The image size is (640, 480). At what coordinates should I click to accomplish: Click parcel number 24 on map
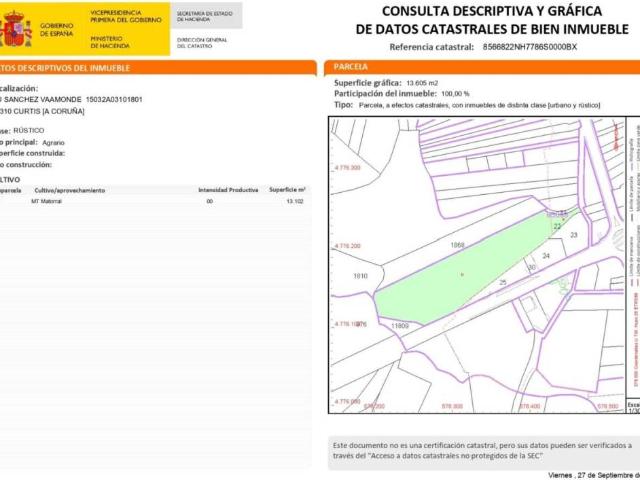pyautogui.click(x=546, y=256)
